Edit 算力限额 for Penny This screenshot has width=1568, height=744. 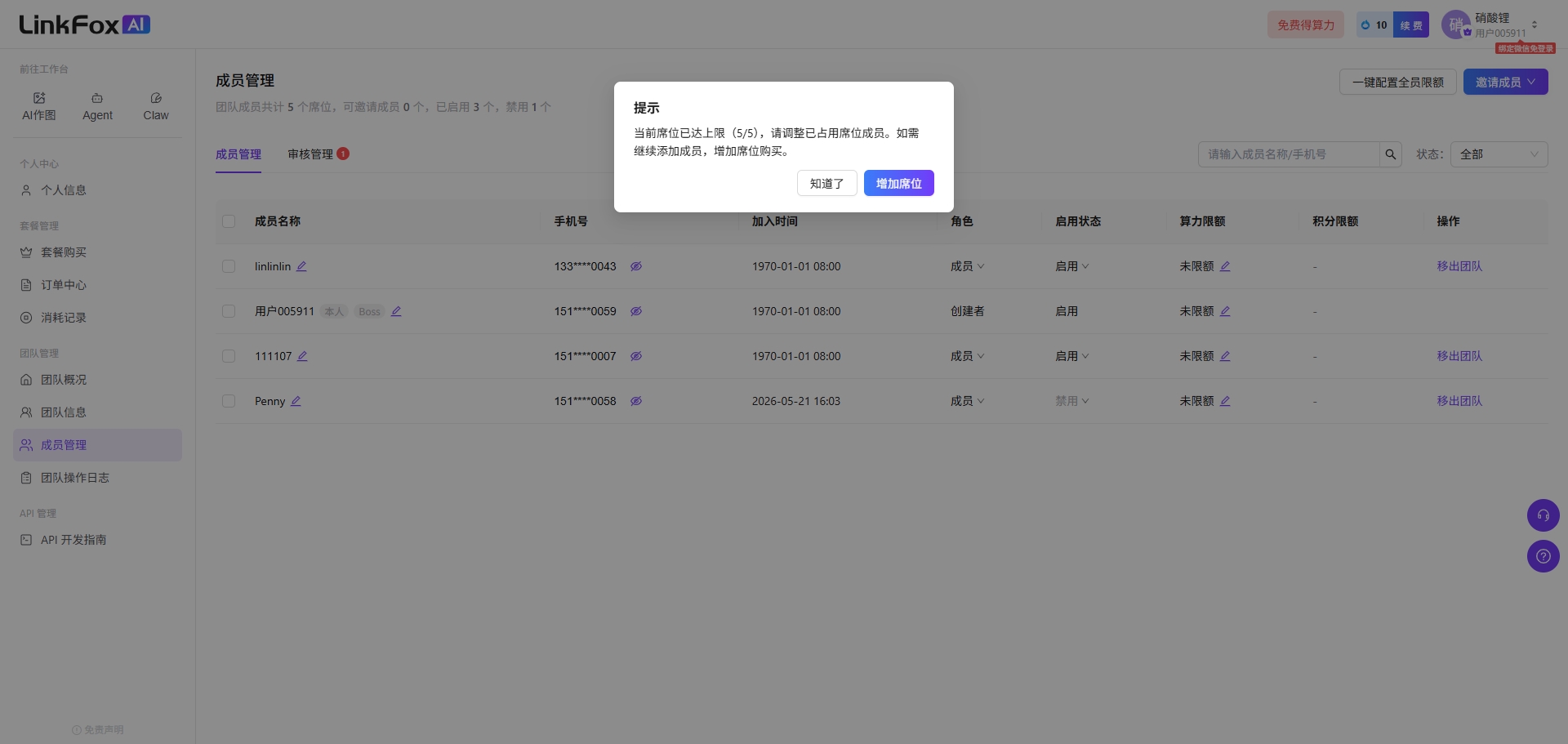(x=1225, y=401)
